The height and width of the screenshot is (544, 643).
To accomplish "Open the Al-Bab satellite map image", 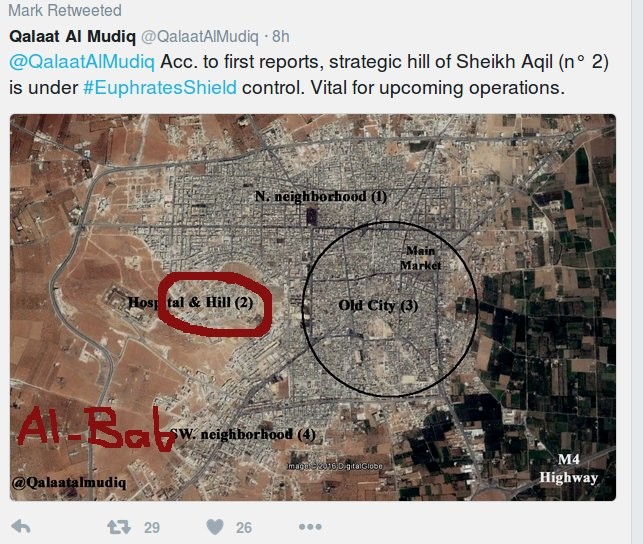I will coord(313,307).
